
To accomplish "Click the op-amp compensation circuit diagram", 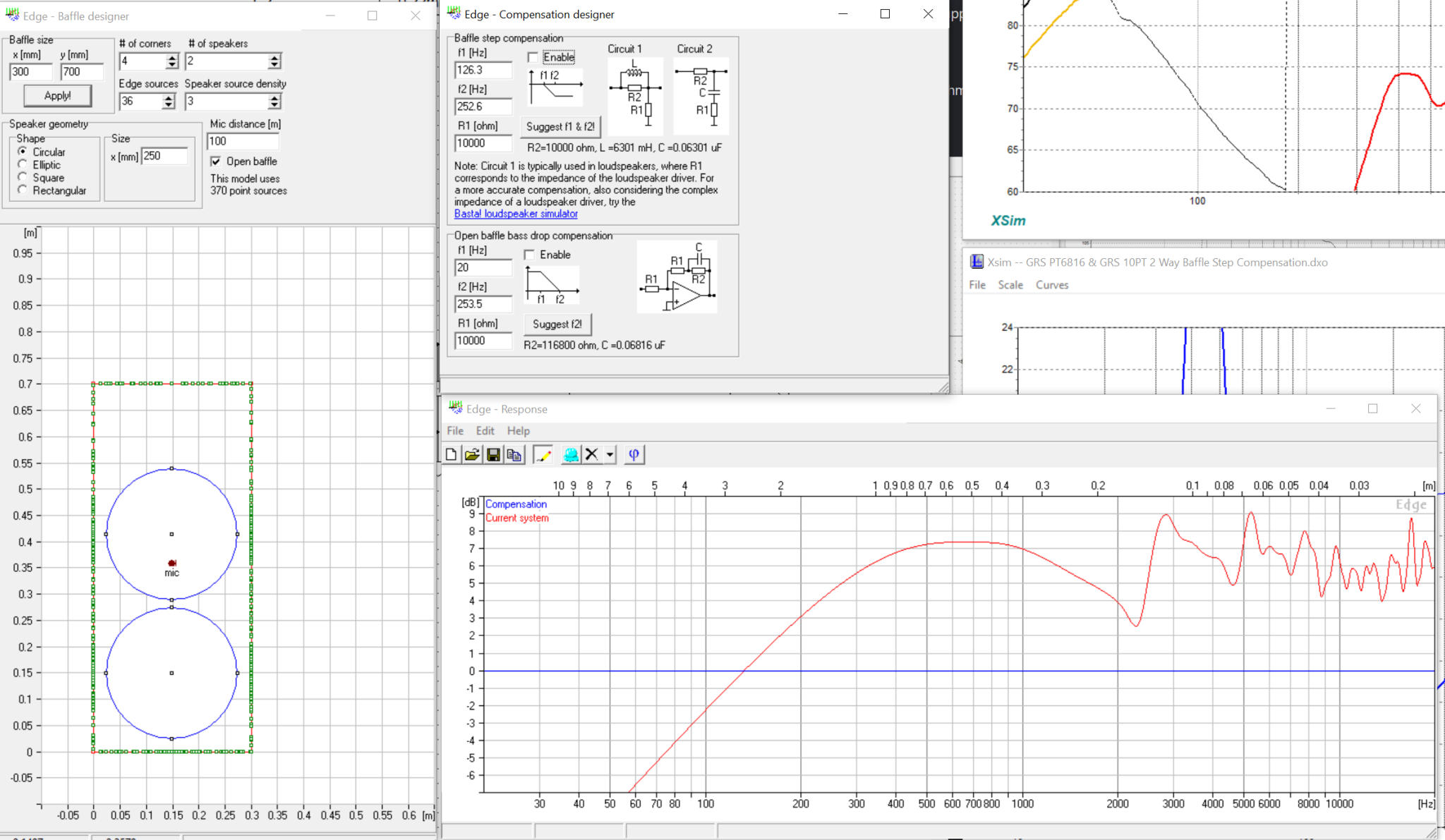I will pyautogui.click(x=677, y=276).
